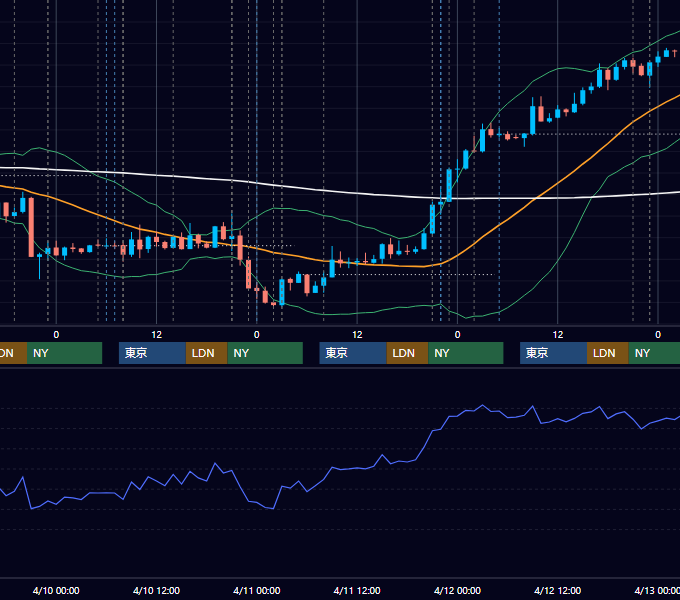Select the NY session block for 4/11

click(466, 353)
